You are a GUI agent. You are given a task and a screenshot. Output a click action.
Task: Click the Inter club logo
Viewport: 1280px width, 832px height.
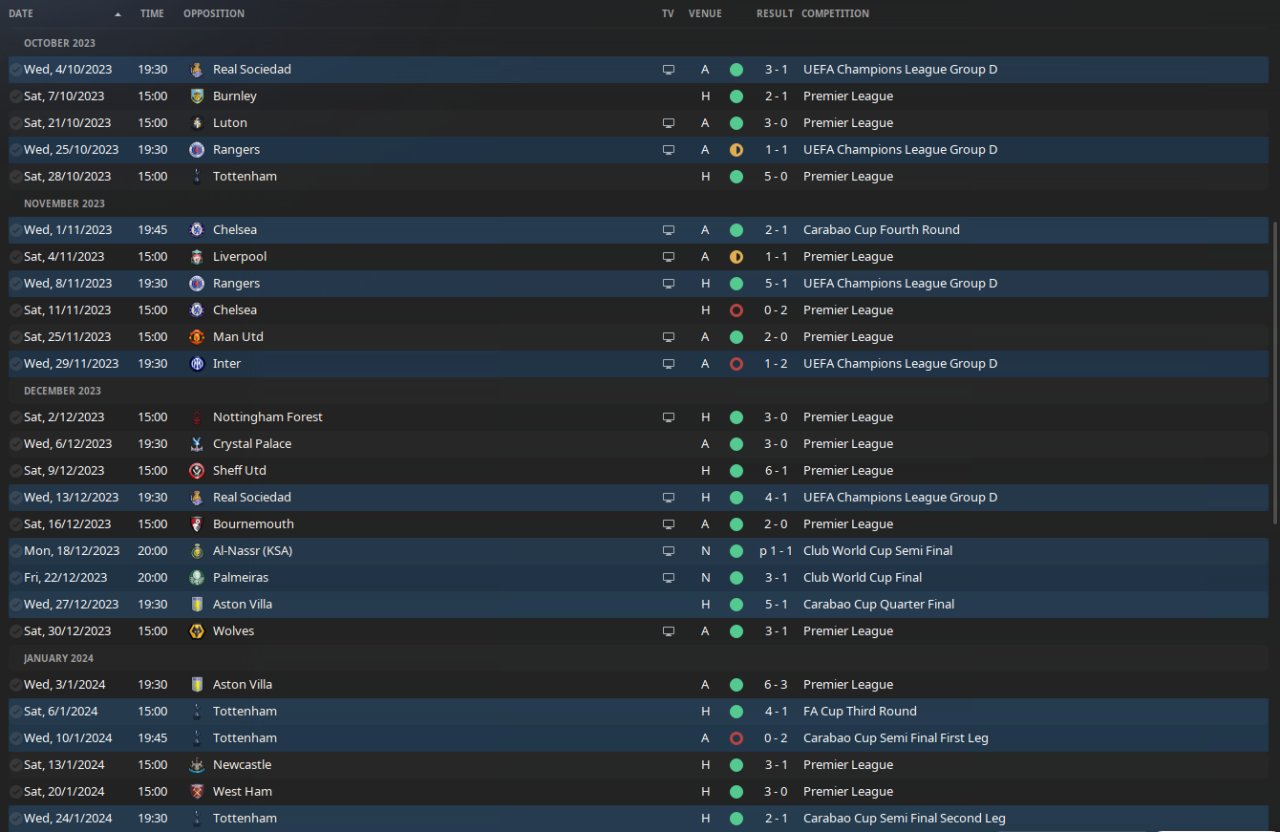[x=197, y=364]
